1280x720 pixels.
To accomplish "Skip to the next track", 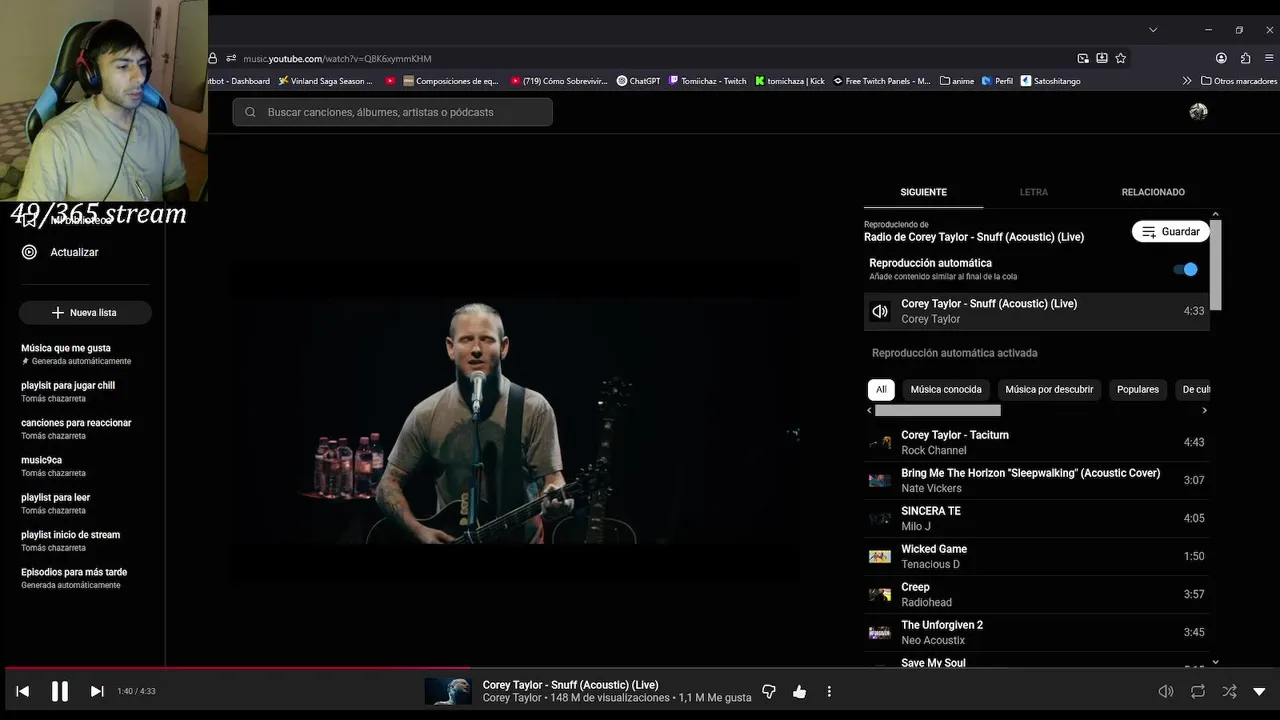I will (x=97, y=691).
